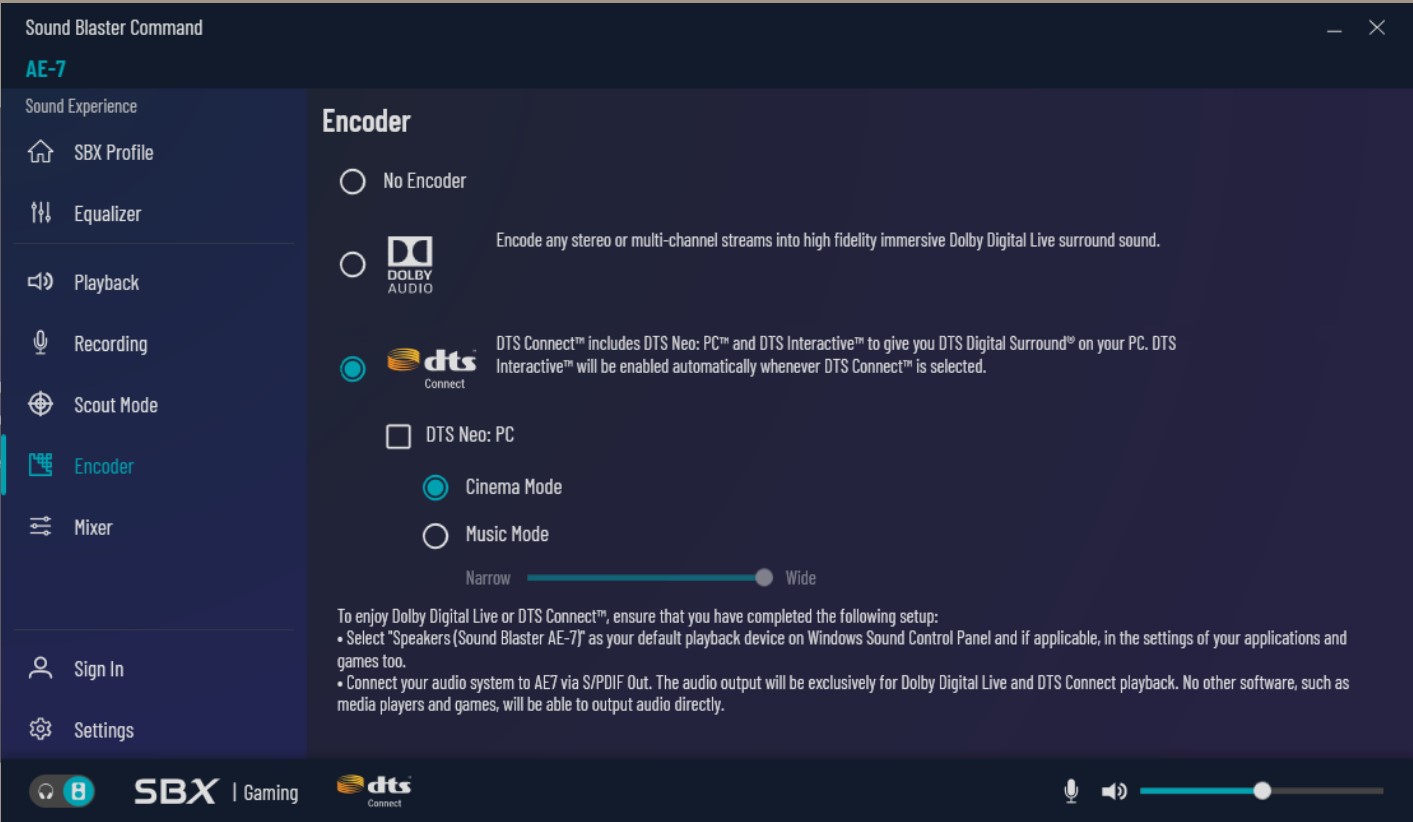Select the No Encoder radio button
The width and height of the screenshot is (1413, 822).
(x=352, y=181)
